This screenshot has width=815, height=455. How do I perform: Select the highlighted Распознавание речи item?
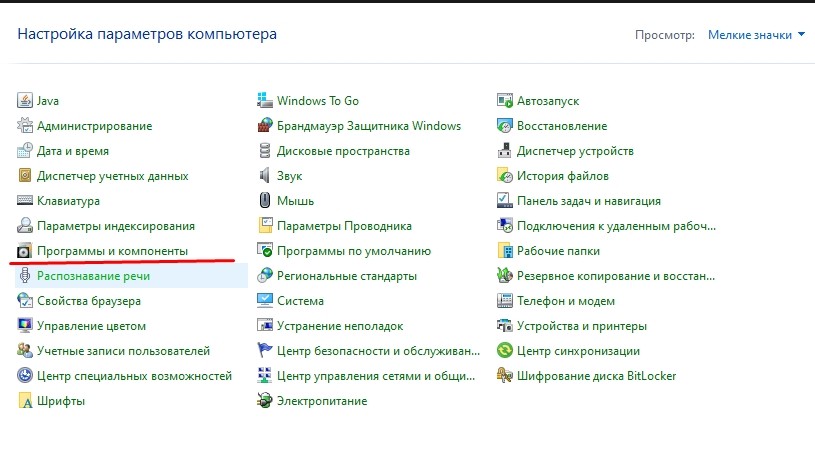93,276
